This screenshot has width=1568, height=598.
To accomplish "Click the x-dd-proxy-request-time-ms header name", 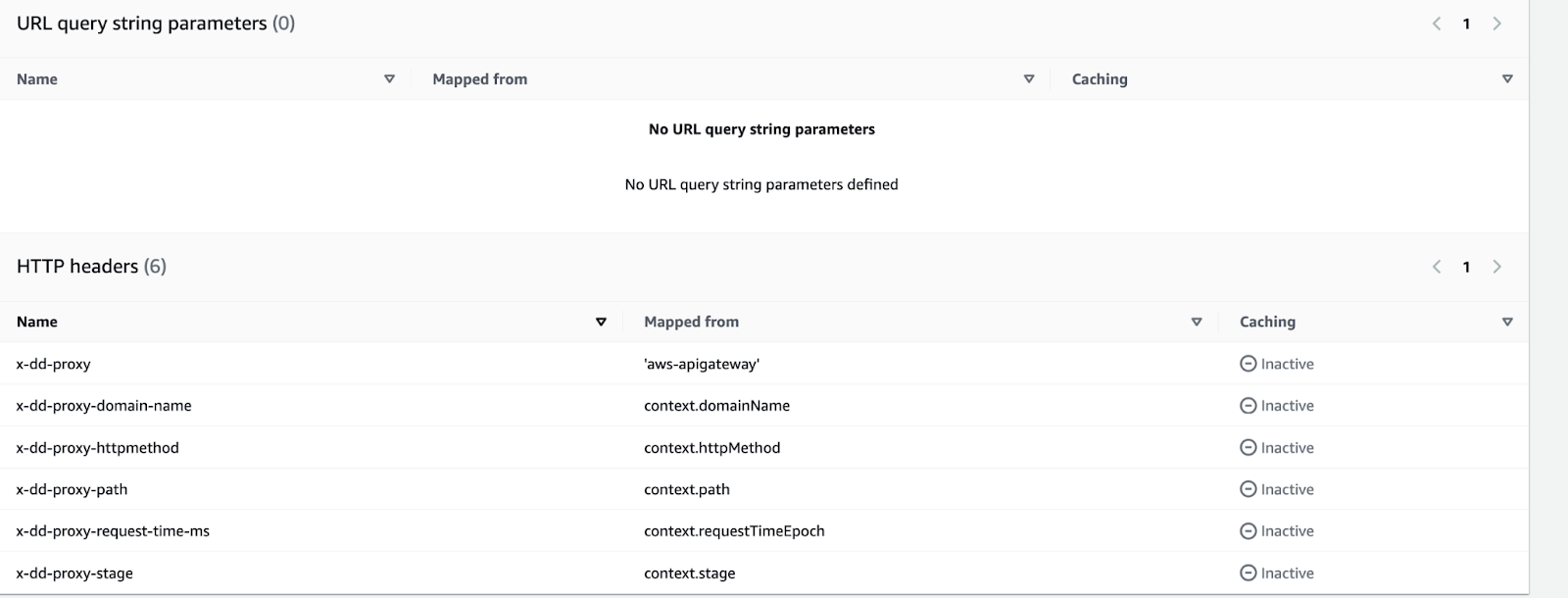I will 113,531.
